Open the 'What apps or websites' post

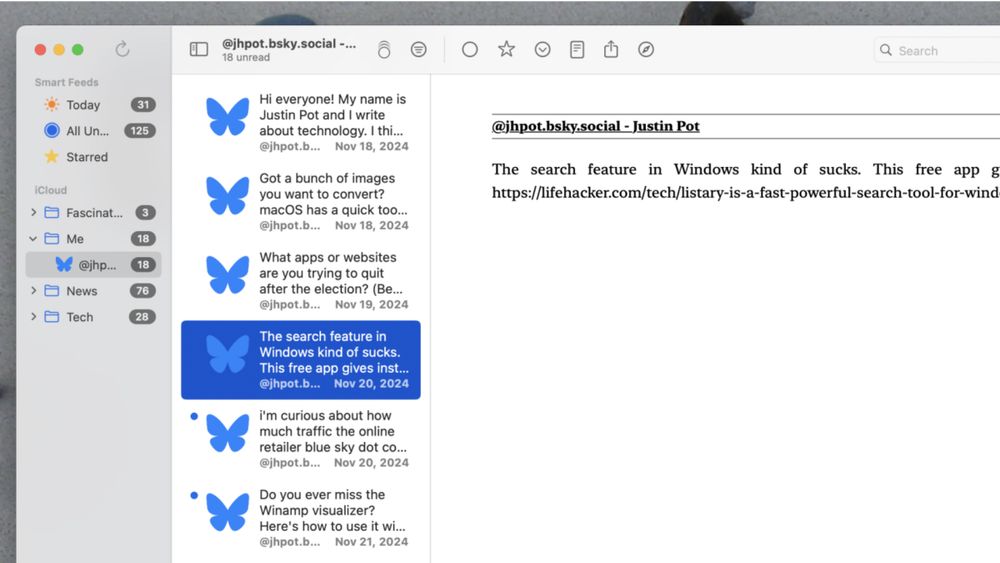[301, 281]
